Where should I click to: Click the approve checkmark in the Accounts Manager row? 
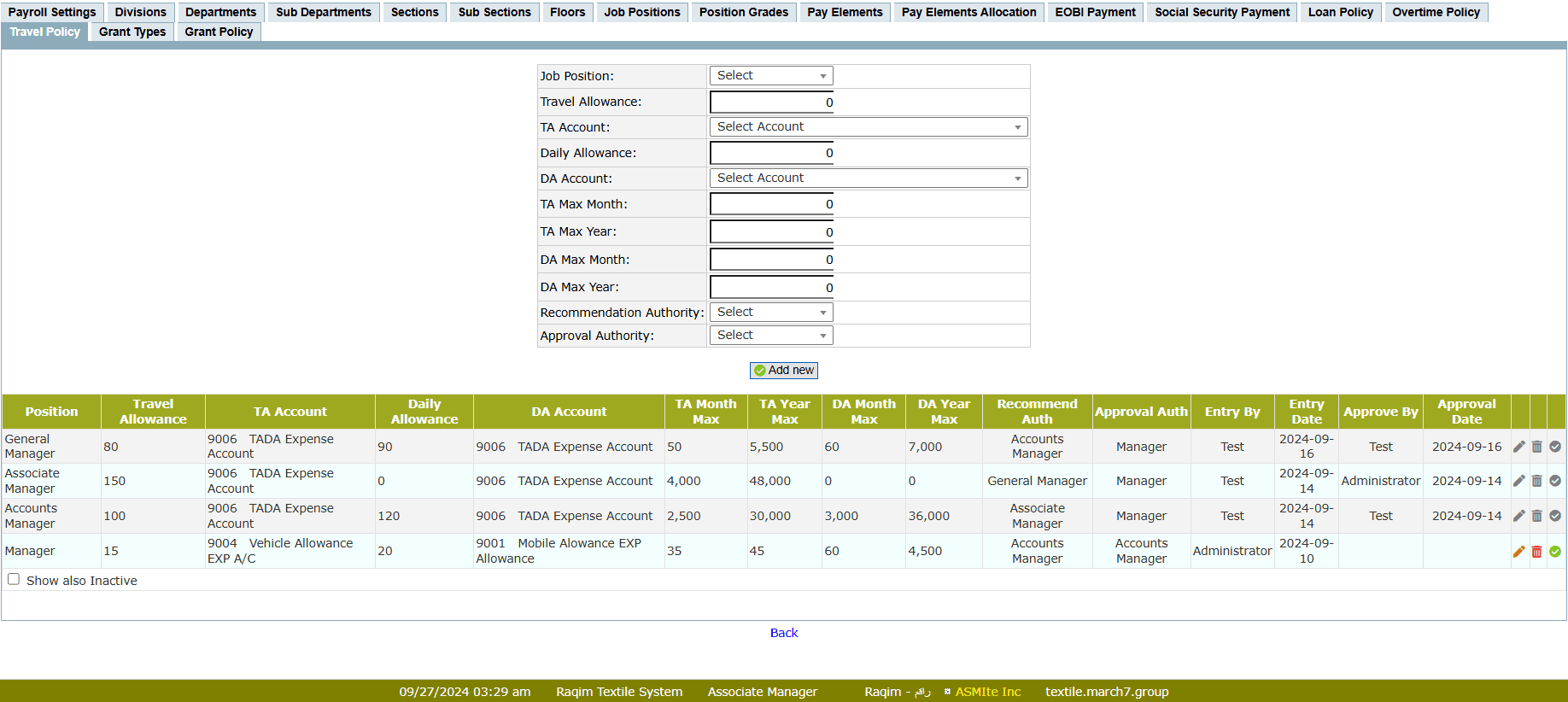pyautogui.click(x=1555, y=516)
